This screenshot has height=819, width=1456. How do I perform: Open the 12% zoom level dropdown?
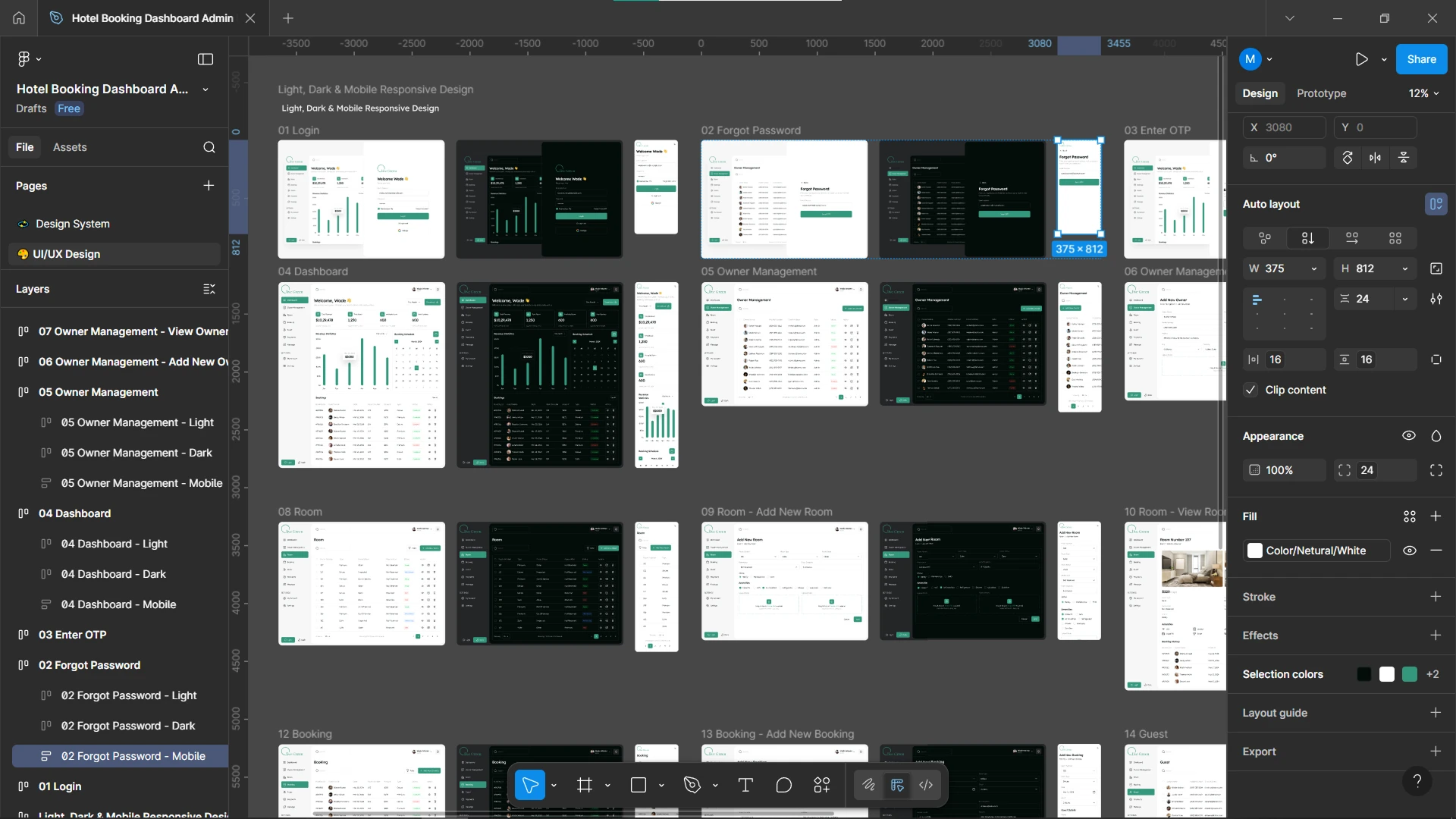click(1422, 93)
